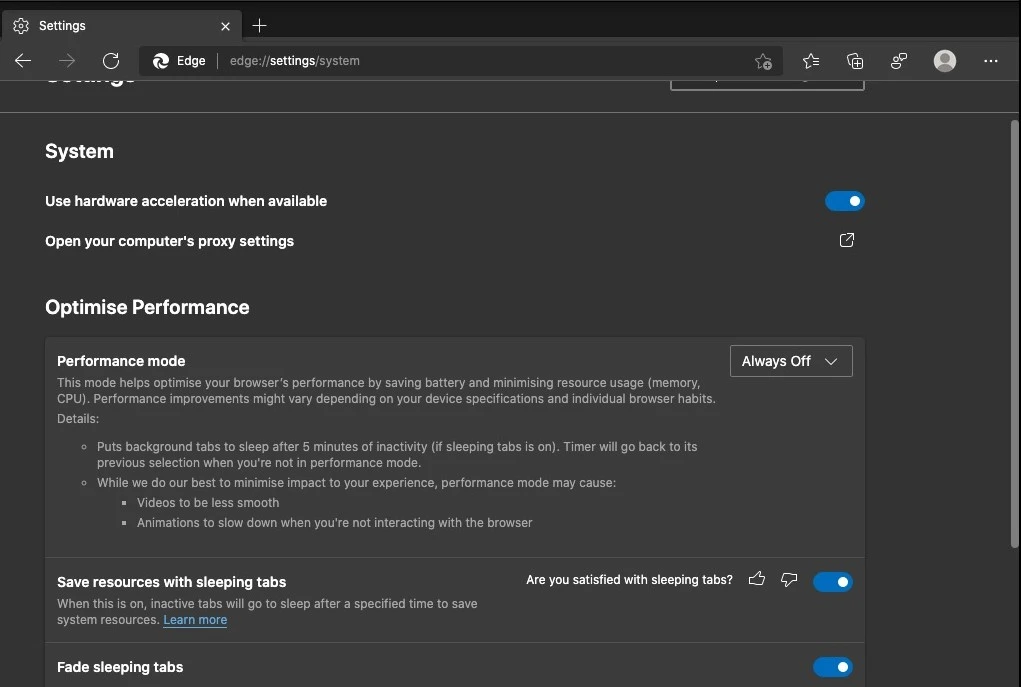Open the profile avatar menu
1021x687 pixels.
click(944, 60)
